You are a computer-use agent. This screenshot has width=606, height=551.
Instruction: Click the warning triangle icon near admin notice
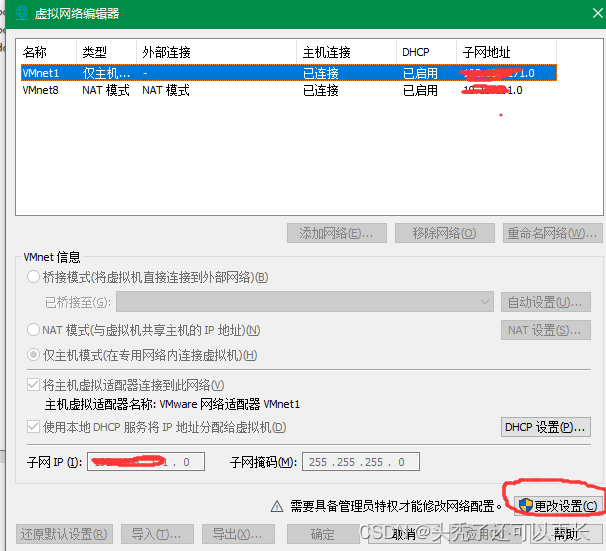277,506
